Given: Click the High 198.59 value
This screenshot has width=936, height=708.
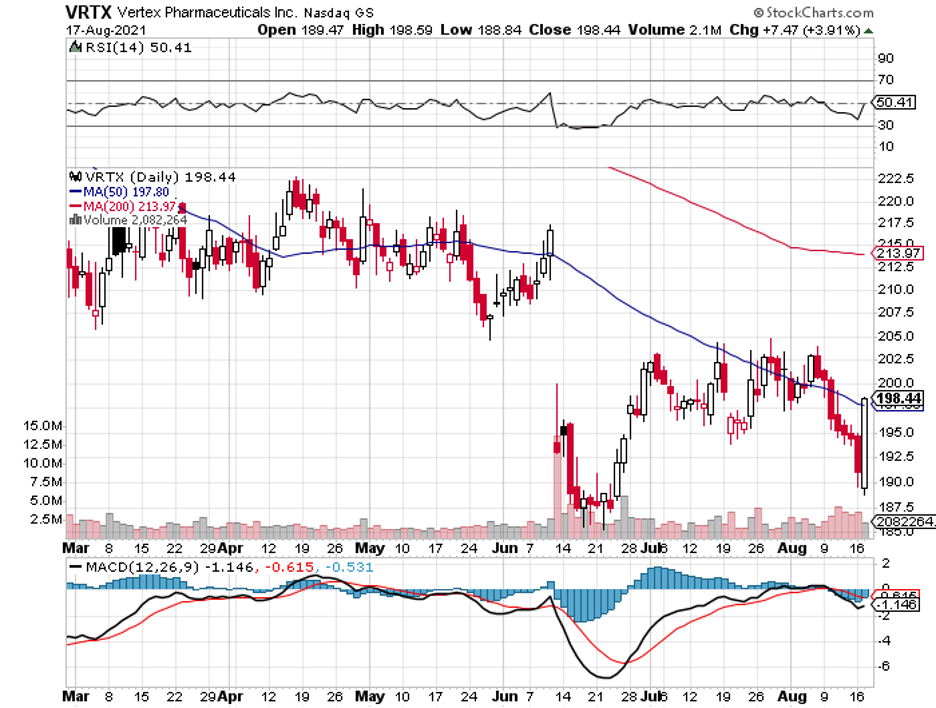Looking at the screenshot, I should (x=392, y=30).
